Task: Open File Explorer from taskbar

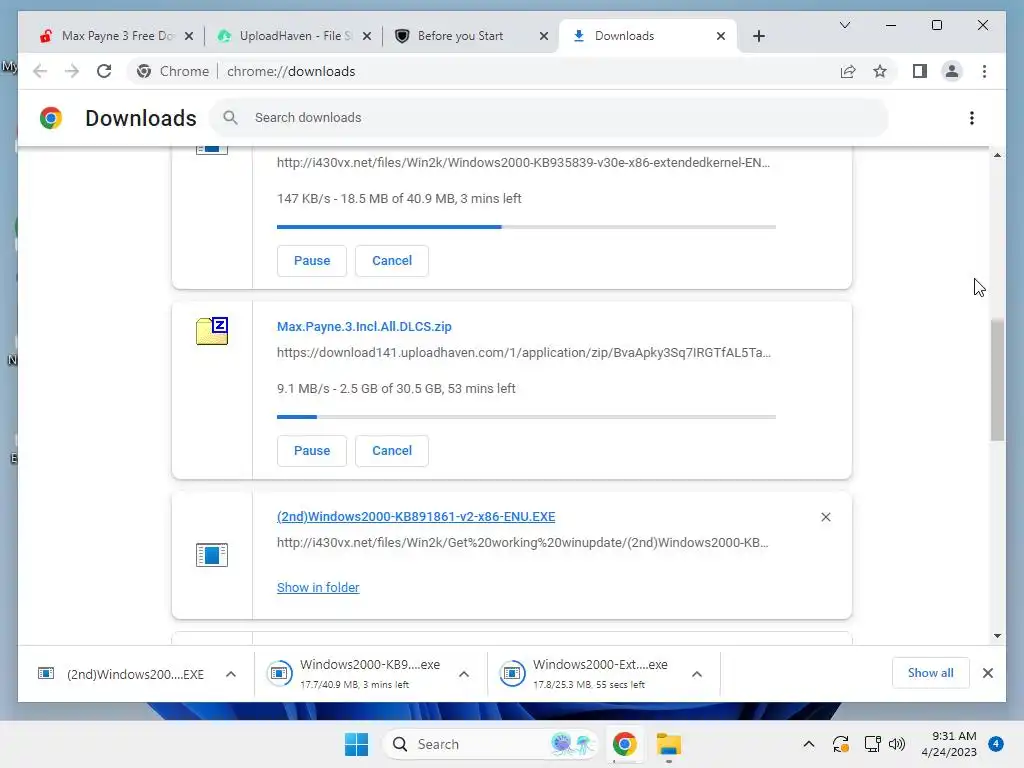Action: 669,744
